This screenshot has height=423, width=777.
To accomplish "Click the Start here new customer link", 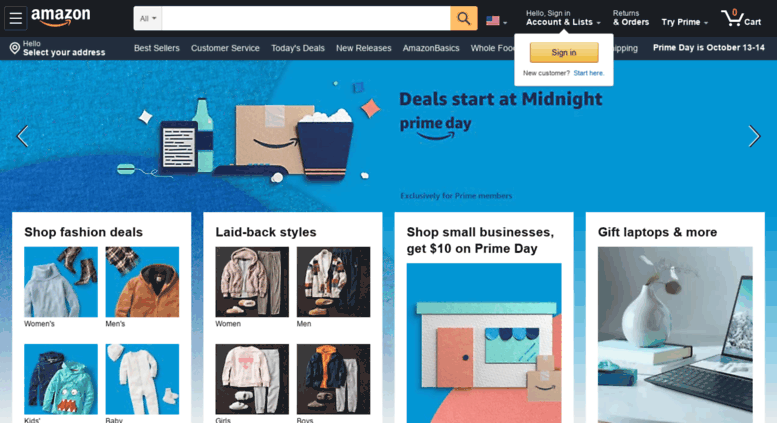I will click(589, 73).
